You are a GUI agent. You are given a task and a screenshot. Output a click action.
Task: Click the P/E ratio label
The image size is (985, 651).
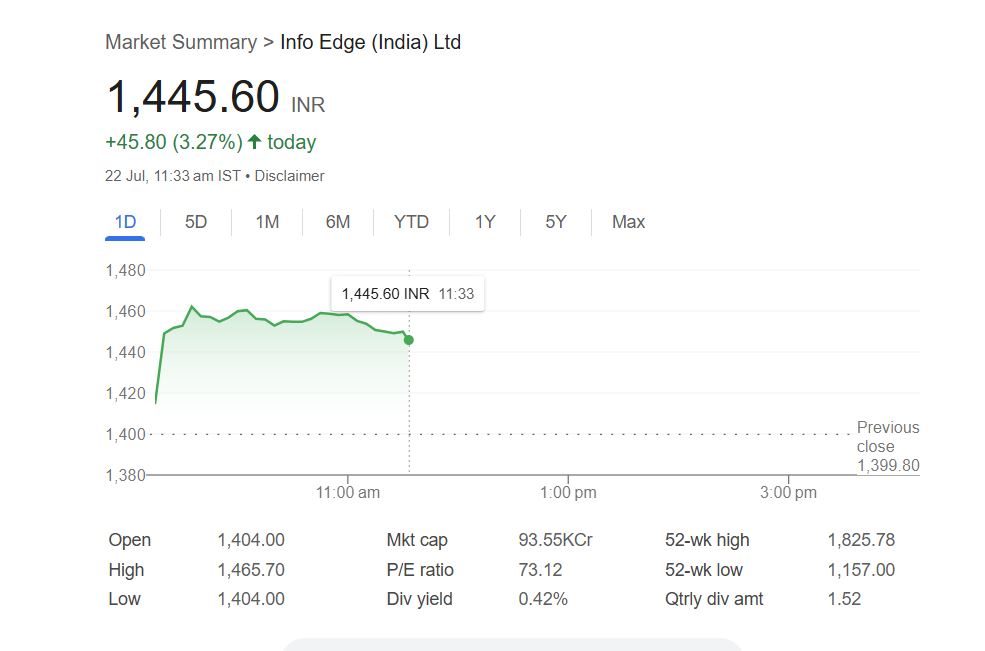pos(420,570)
